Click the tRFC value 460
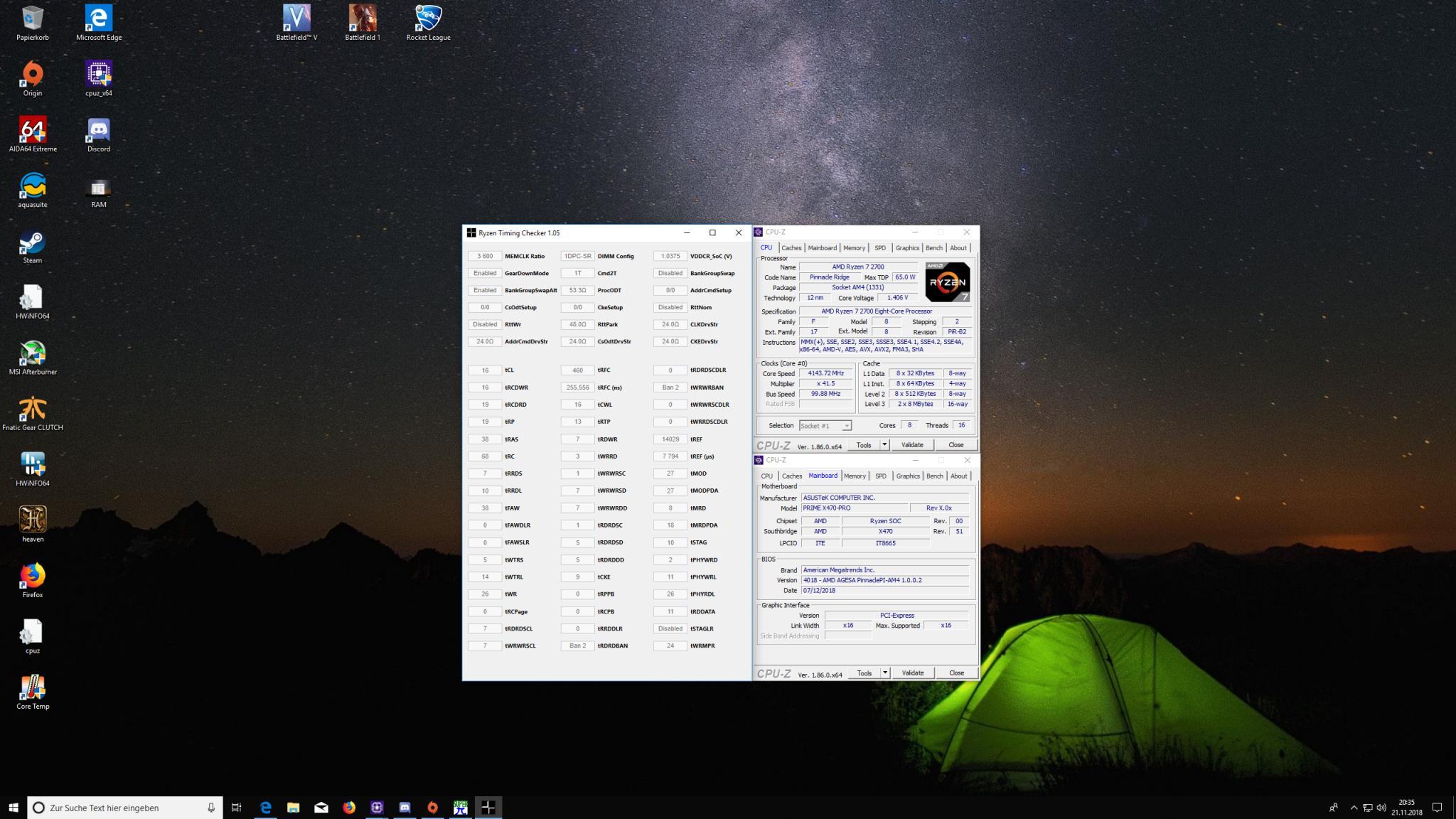1456x819 pixels. [577, 370]
